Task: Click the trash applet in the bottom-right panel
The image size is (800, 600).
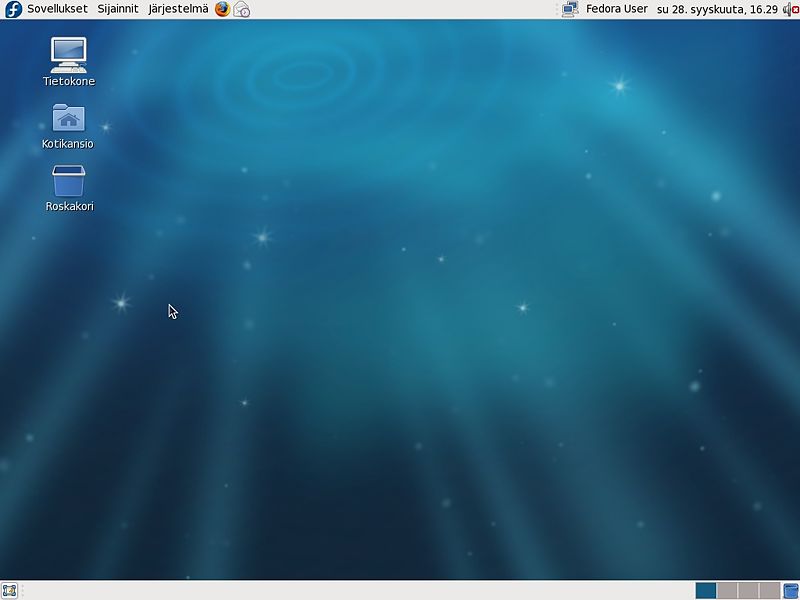Action: [791, 590]
